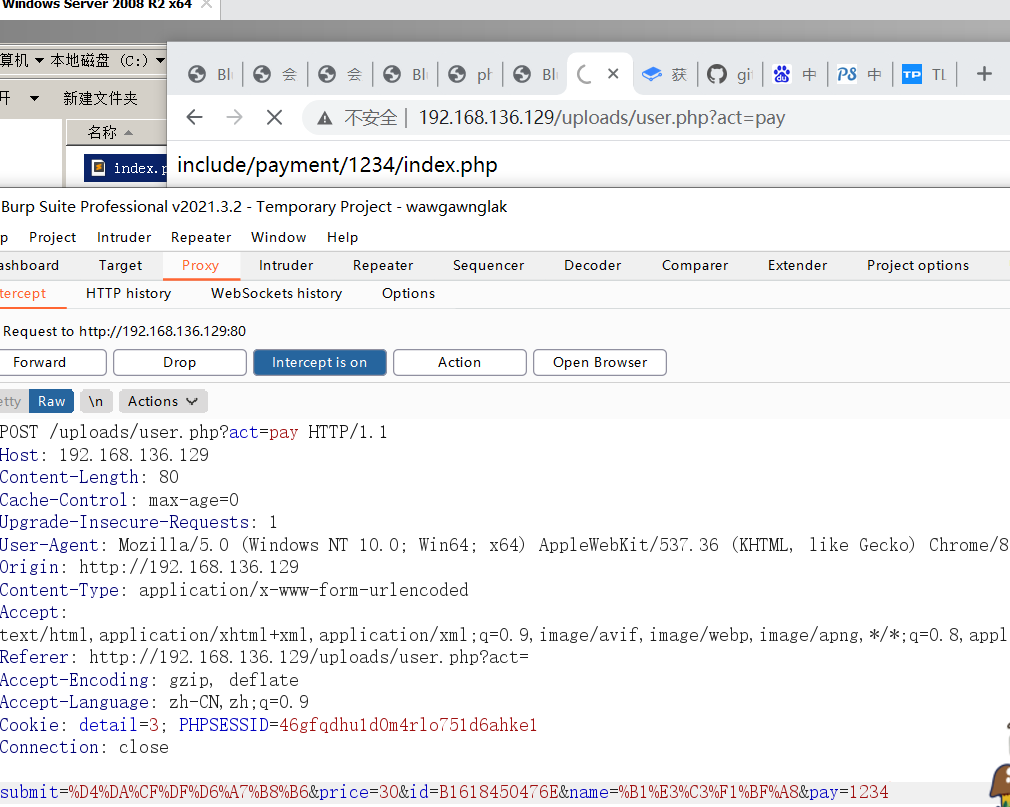Click 新建文件夹 in Explorer toolbar
Screen dimensions: 1010x807
(100, 99)
